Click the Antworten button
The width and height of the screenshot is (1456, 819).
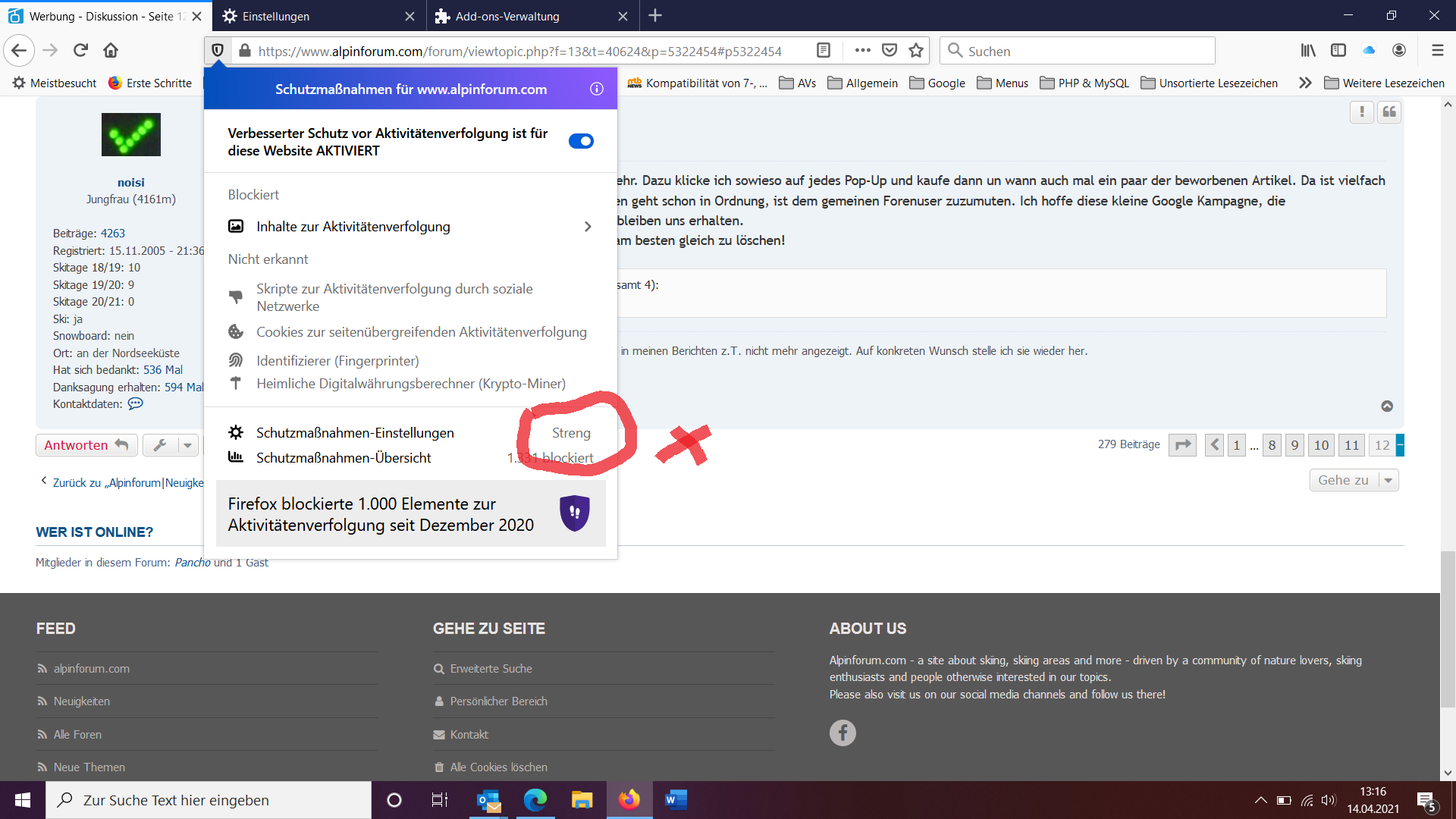pyautogui.click(x=86, y=445)
